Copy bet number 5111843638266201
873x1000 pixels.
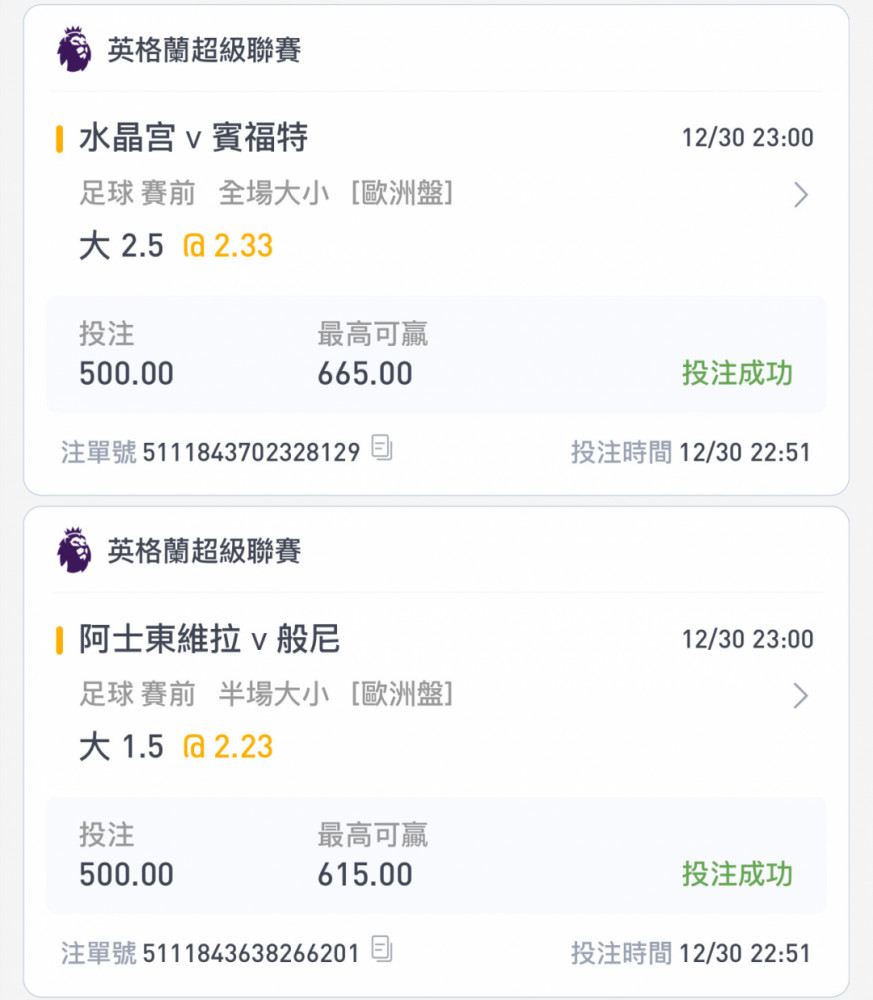[x=380, y=950]
